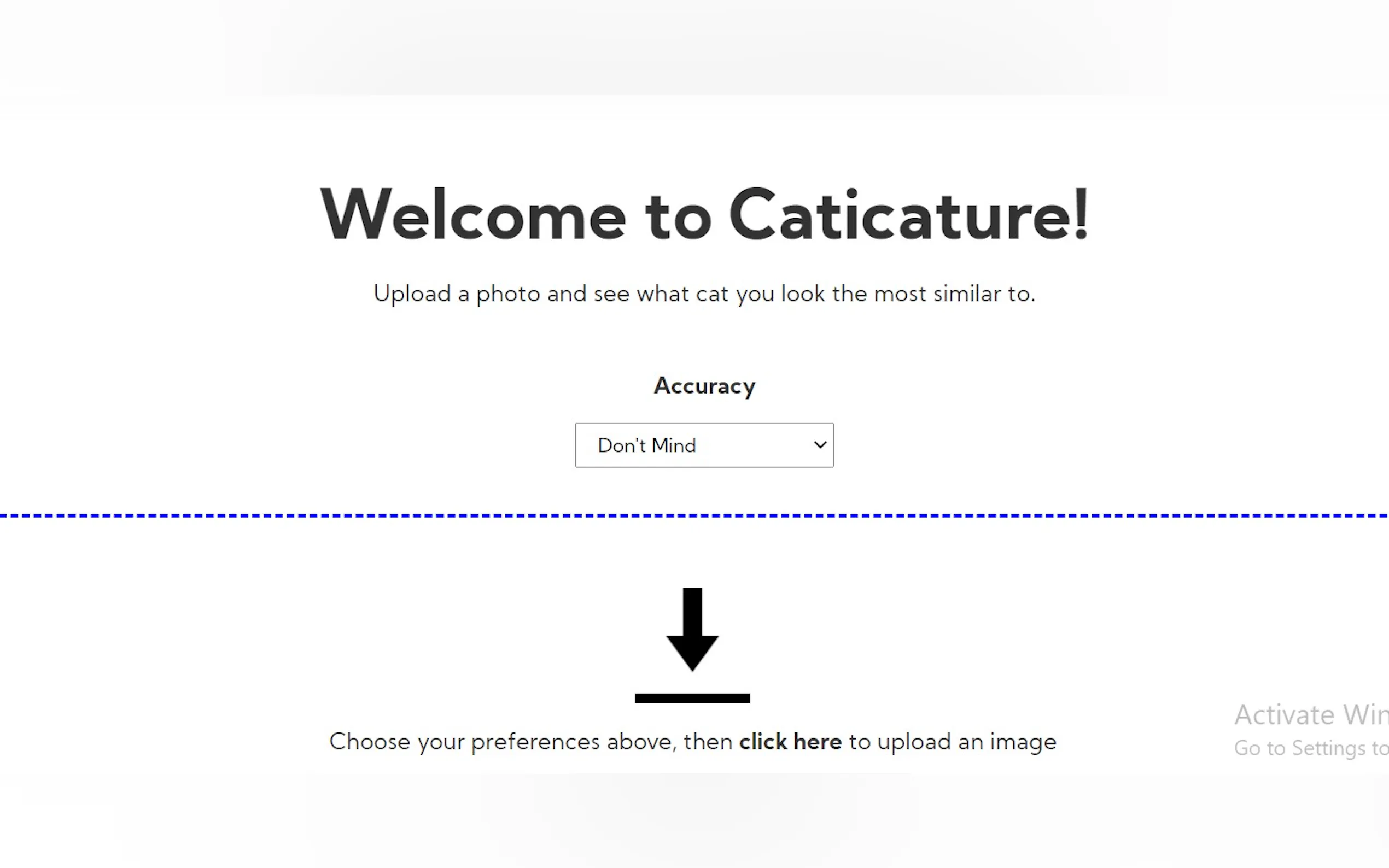This screenshot has width=1389, height=868.
Task: Click the bold "click here" upload link
Action: click(x=790, y=742)
